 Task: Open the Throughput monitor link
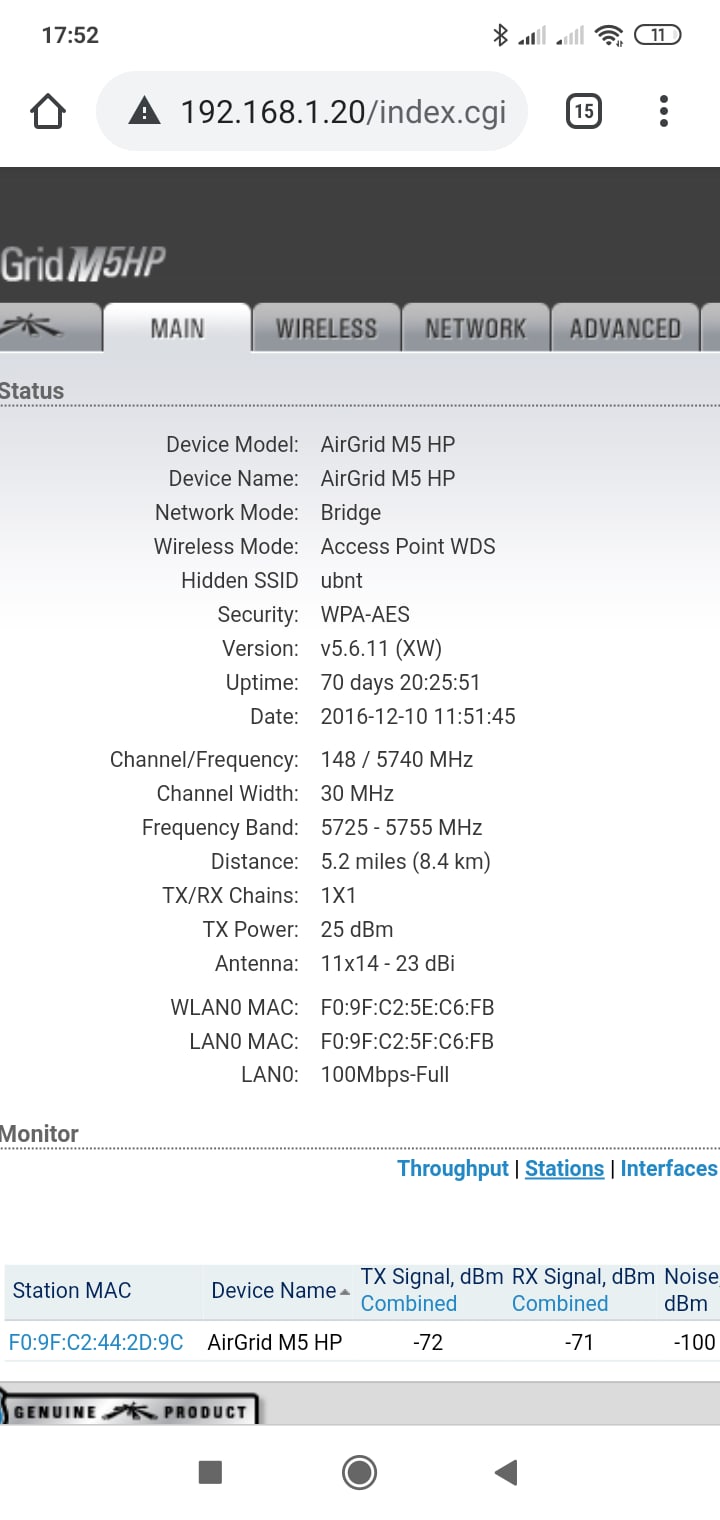point(453,1168)
